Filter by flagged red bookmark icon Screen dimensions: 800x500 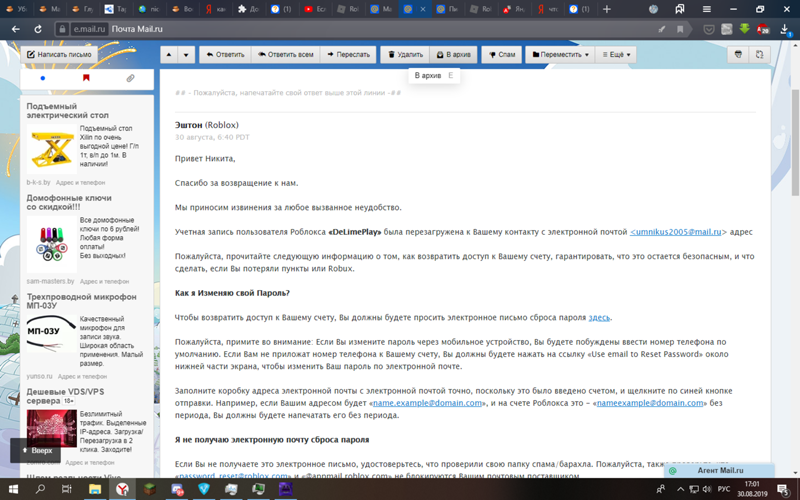[86, 78]
